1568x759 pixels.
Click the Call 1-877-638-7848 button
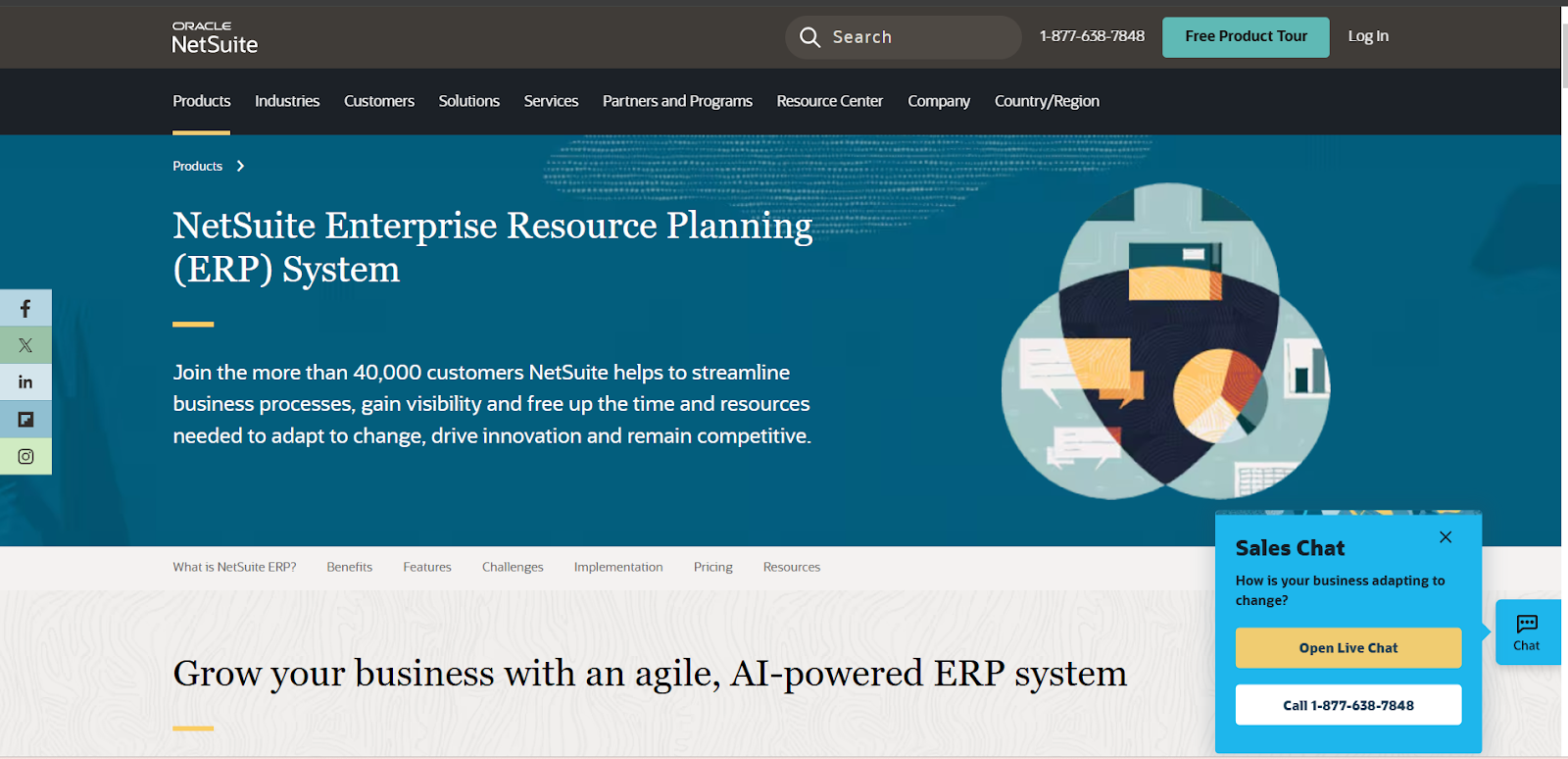(x=1348, y=705)
